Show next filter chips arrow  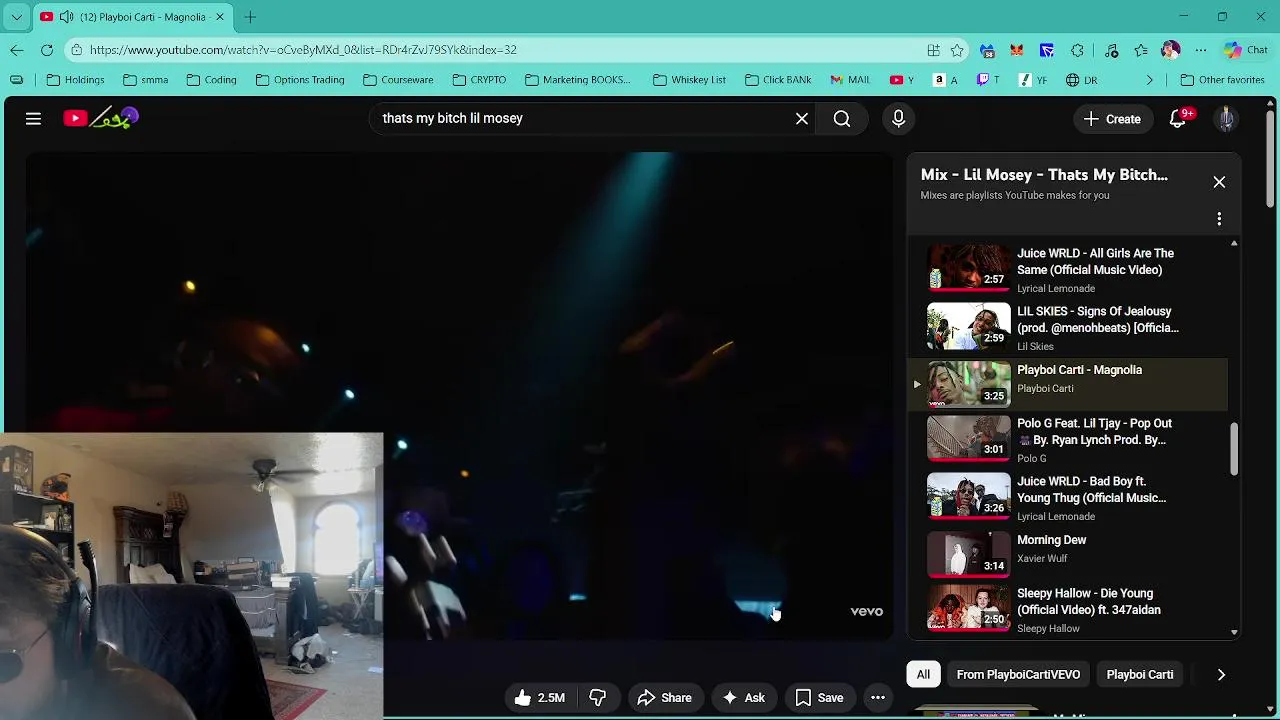click(x=1221, y=675)
